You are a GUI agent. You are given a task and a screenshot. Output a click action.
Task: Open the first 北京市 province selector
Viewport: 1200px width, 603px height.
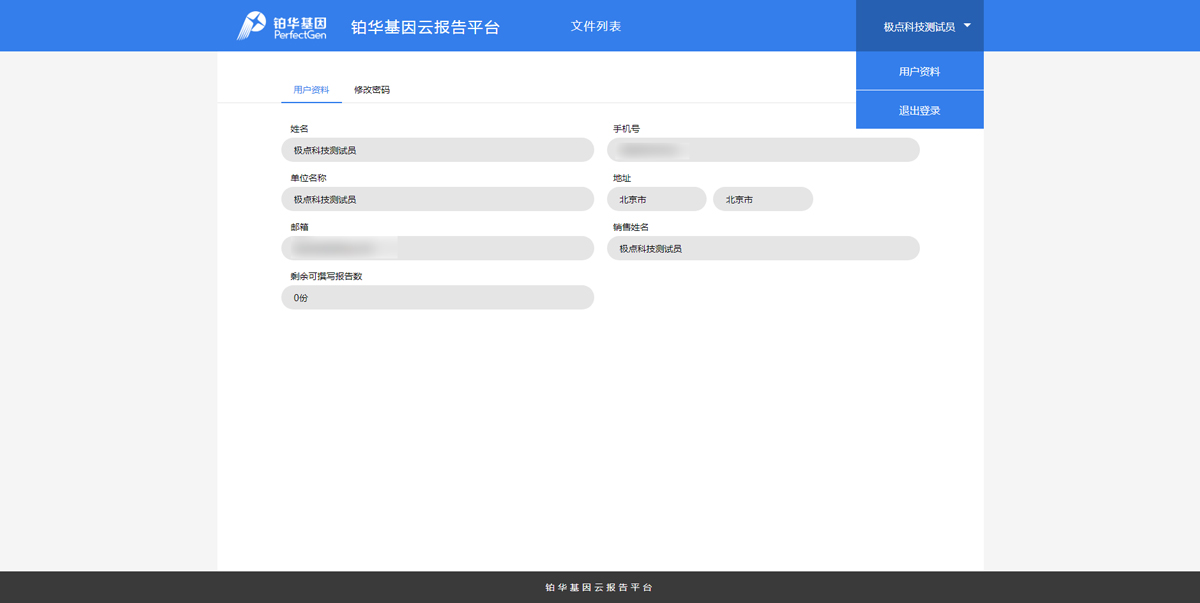click(656, 199)
